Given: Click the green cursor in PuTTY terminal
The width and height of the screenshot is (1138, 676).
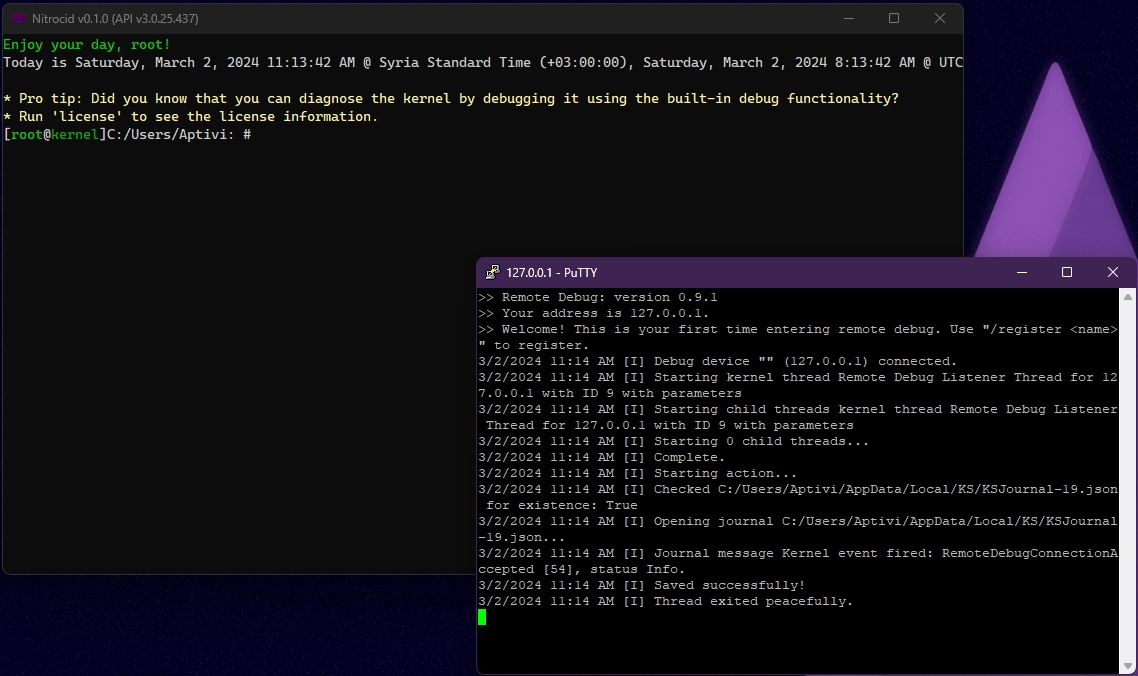Looking at the screenshot, I should tap(482, 617).
